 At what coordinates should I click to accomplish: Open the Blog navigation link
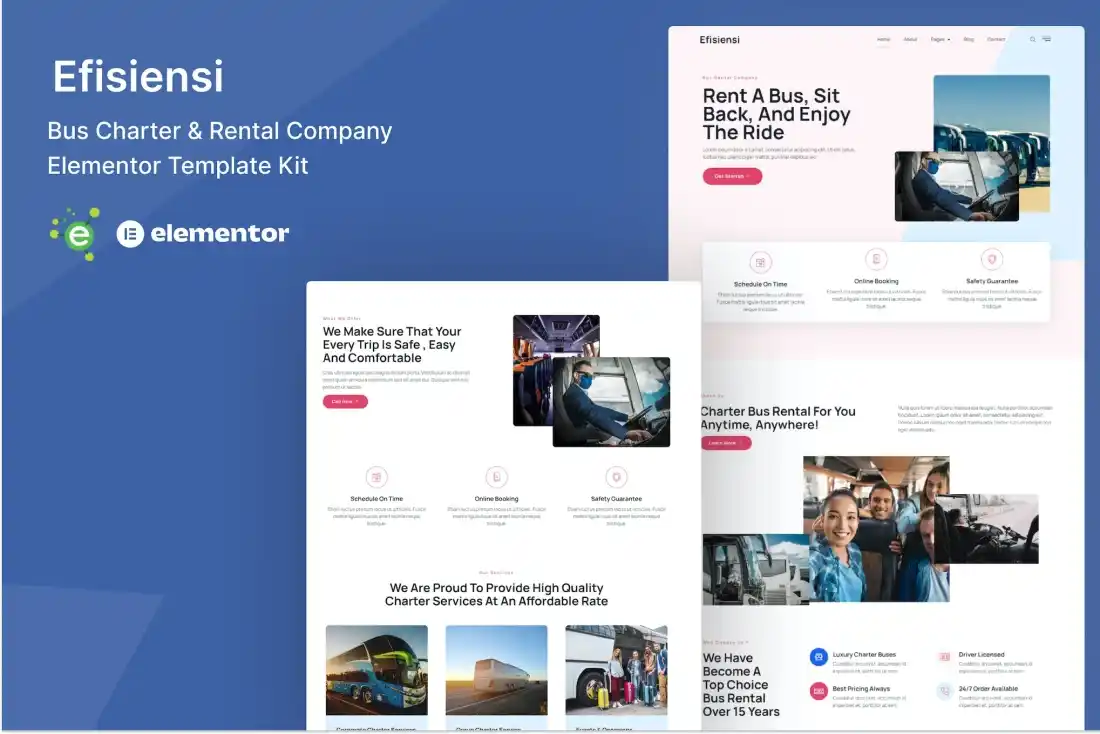968,40
